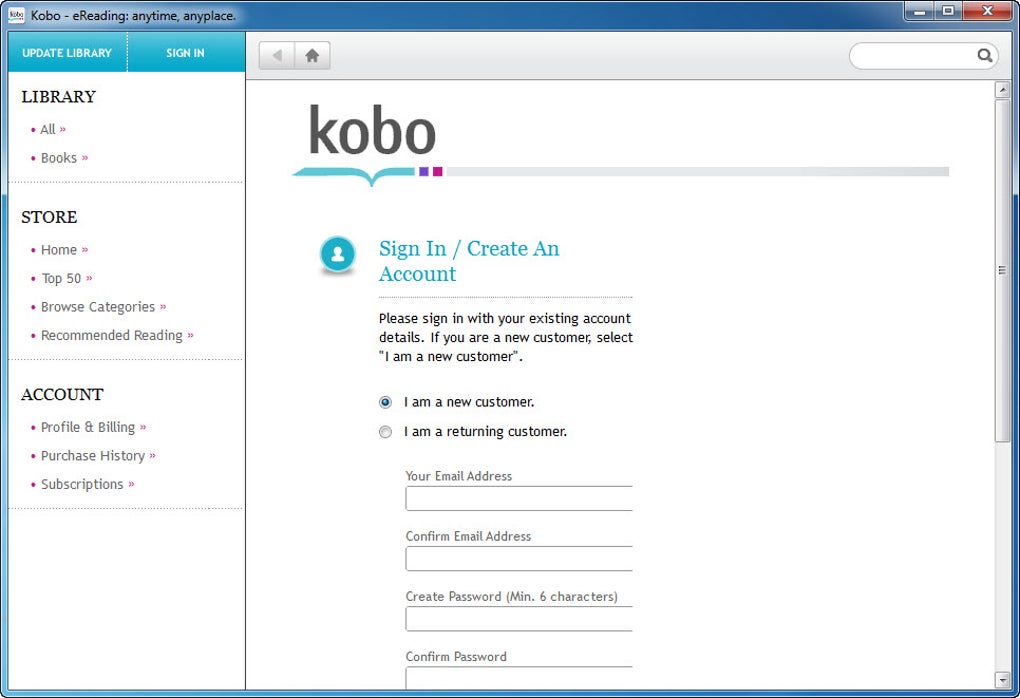This screenshot has width=1020, height=698.
Task: Open Subscriptions in Account section
Action: pyautogui.click(x=82, y=485)
